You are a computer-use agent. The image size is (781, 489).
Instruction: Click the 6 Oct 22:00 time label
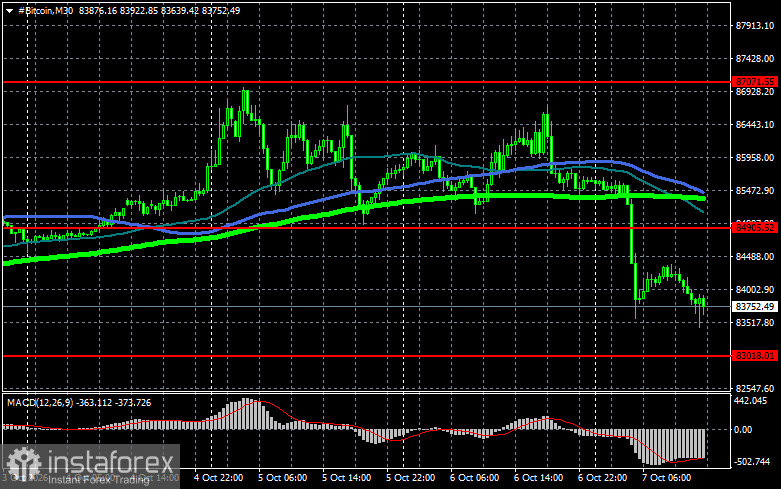[602, 478]
